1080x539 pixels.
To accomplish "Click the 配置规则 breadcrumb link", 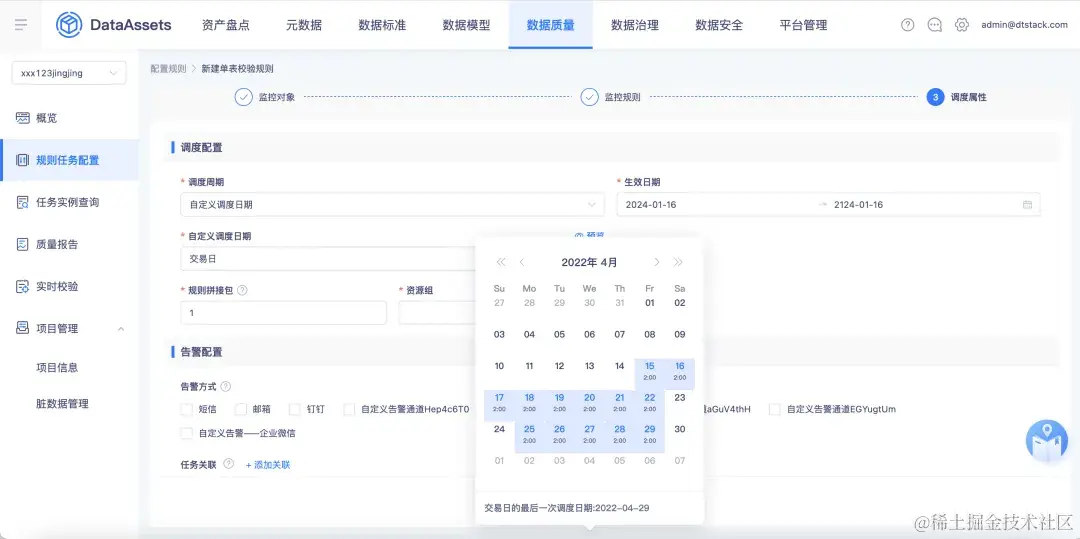I will [168, 69].
